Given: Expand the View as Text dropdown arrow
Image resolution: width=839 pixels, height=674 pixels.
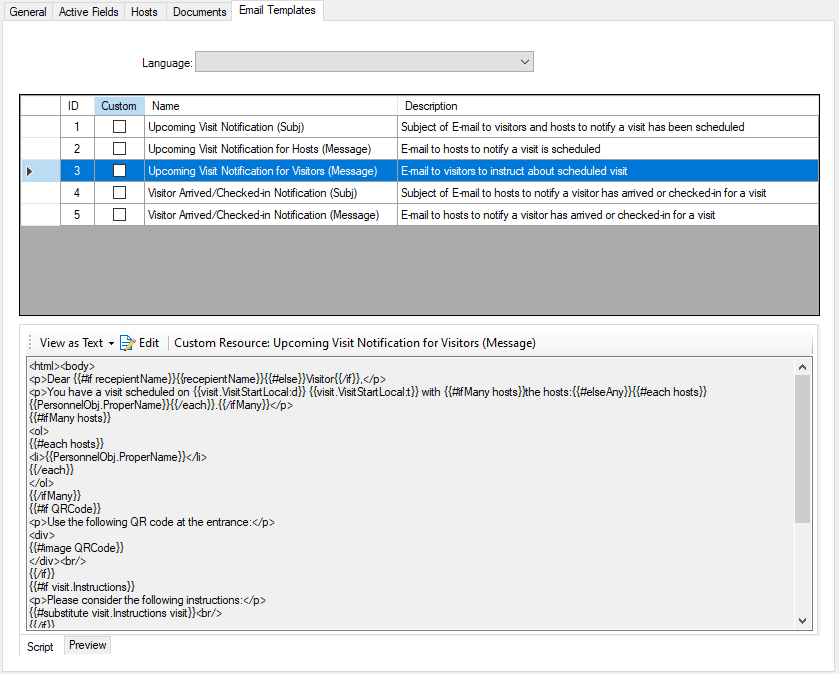Looking at the screenshot, I should [111, 343].
